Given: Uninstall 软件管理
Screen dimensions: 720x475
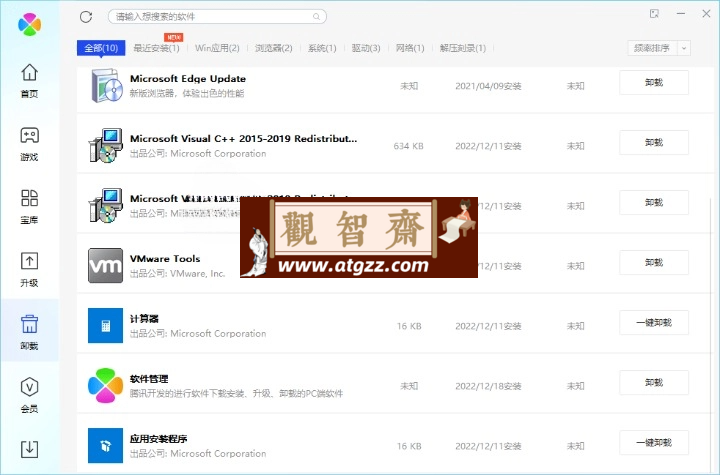Looking at the screenshot, I should click(x=654, y=383).
